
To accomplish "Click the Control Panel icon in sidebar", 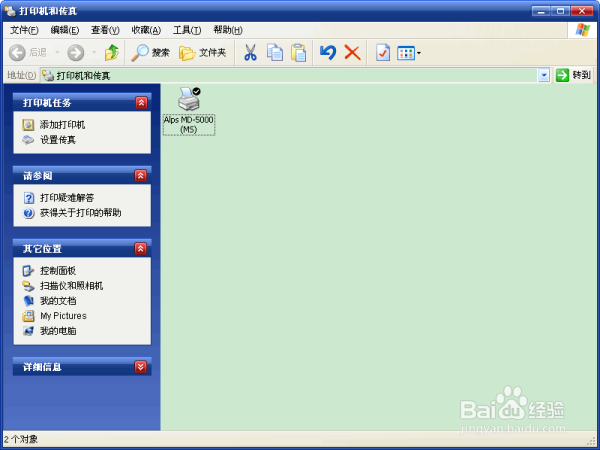I will click(28, 271).
